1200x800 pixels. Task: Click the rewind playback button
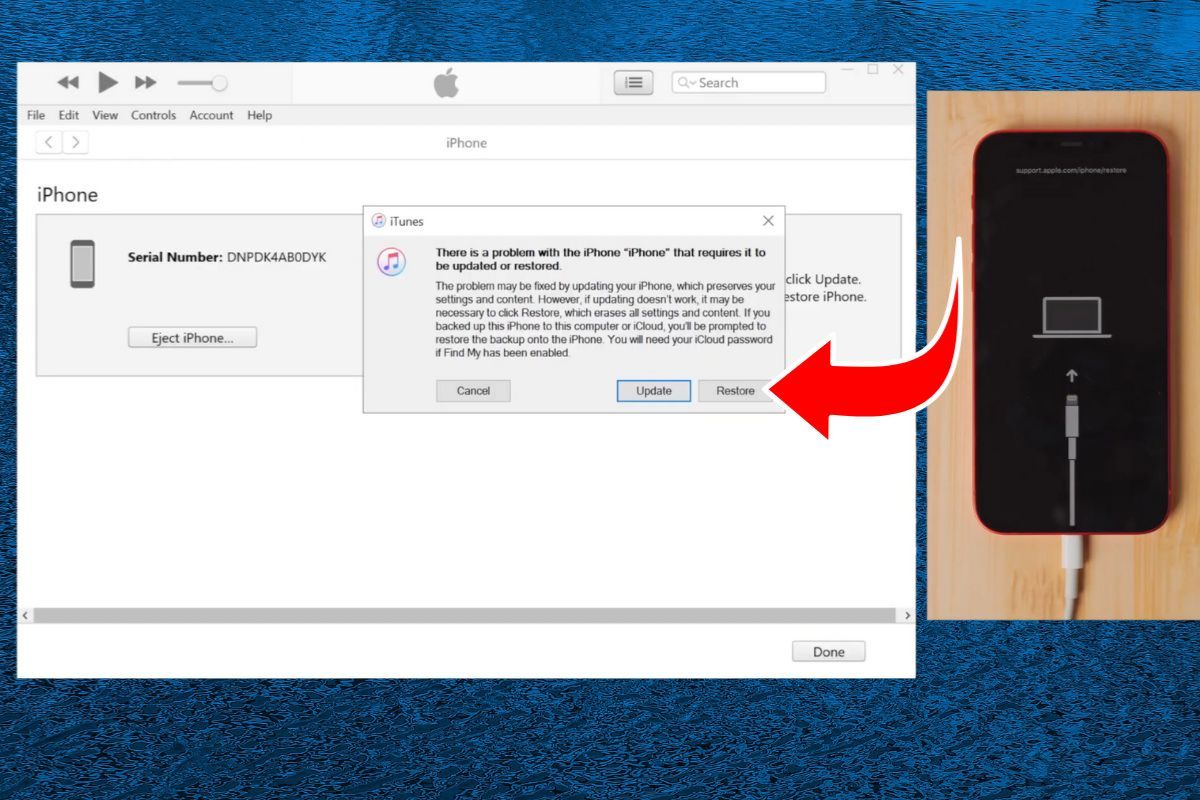click(x=68, y=83)
